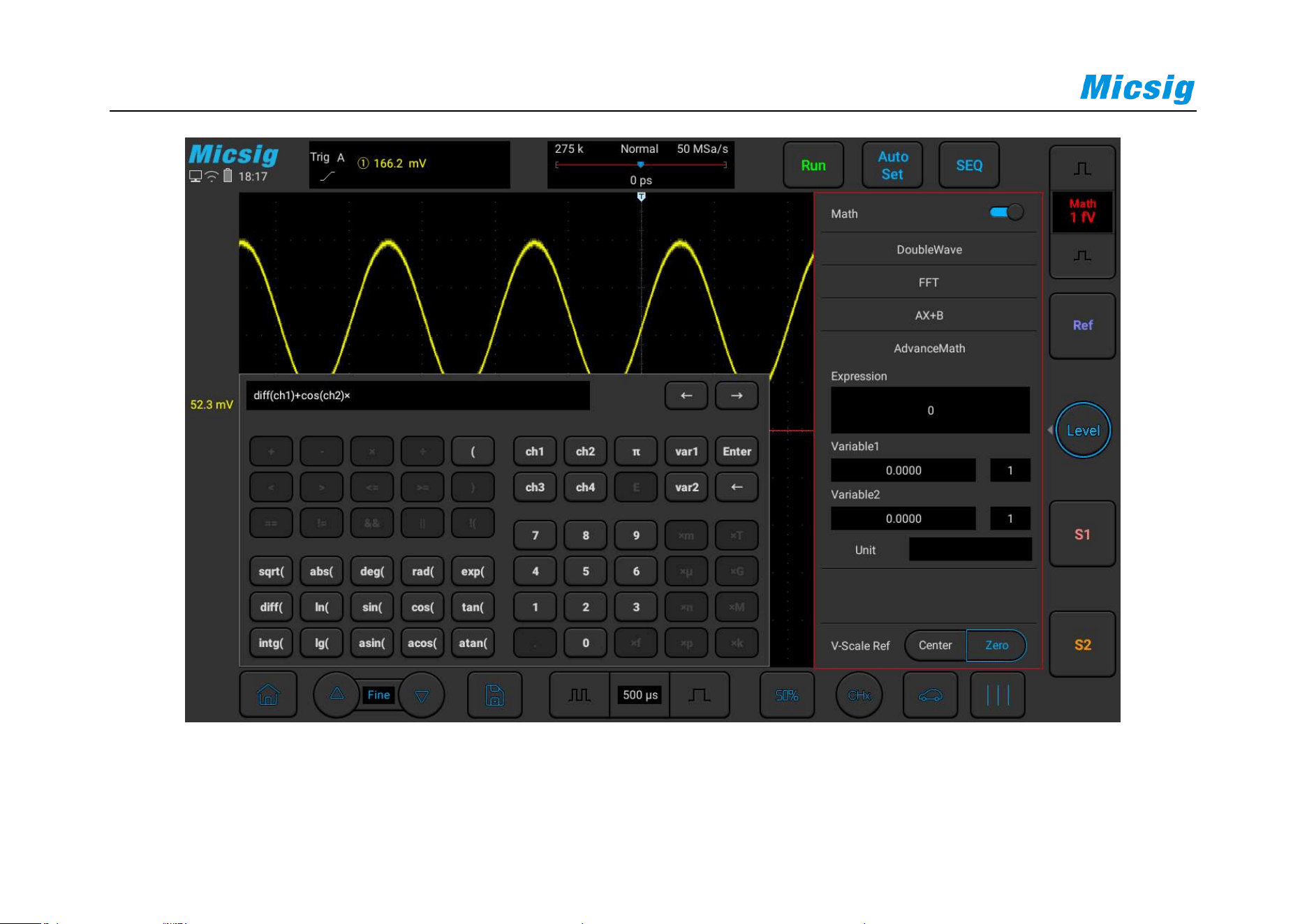Tap the save floppy-disk icon
This screenshot has height=924, width=1307.
point(494,695)
